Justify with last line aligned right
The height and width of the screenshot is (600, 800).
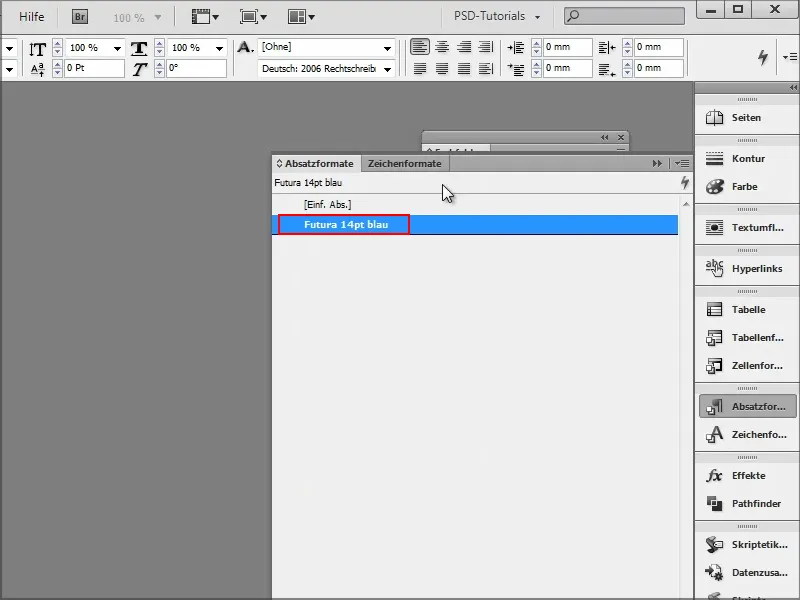[x=464, y=68]
